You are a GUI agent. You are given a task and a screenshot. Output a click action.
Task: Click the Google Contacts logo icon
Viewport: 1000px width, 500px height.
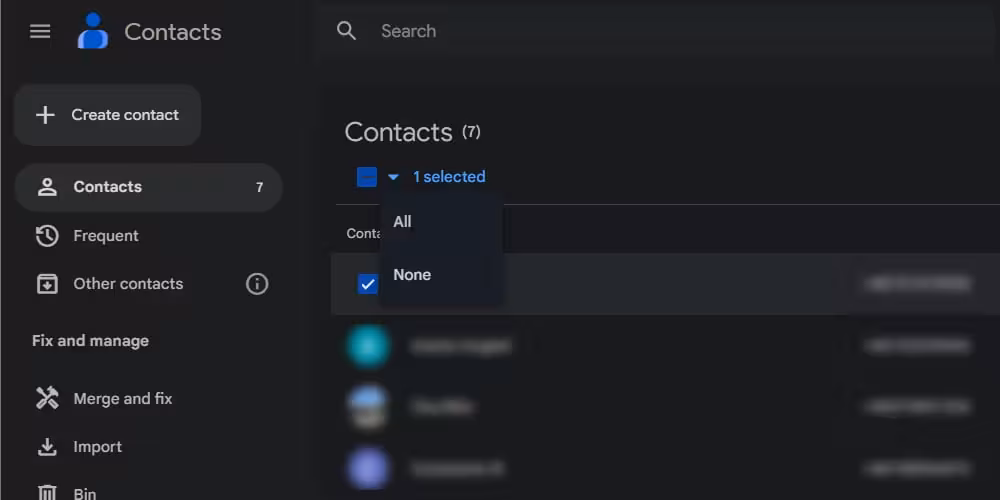[93, 32]
